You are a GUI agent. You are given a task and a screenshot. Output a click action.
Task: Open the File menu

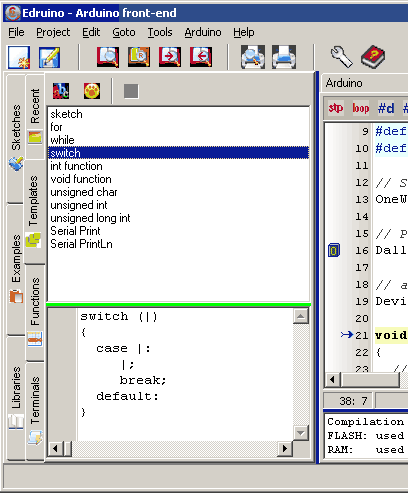pos(16,32)
